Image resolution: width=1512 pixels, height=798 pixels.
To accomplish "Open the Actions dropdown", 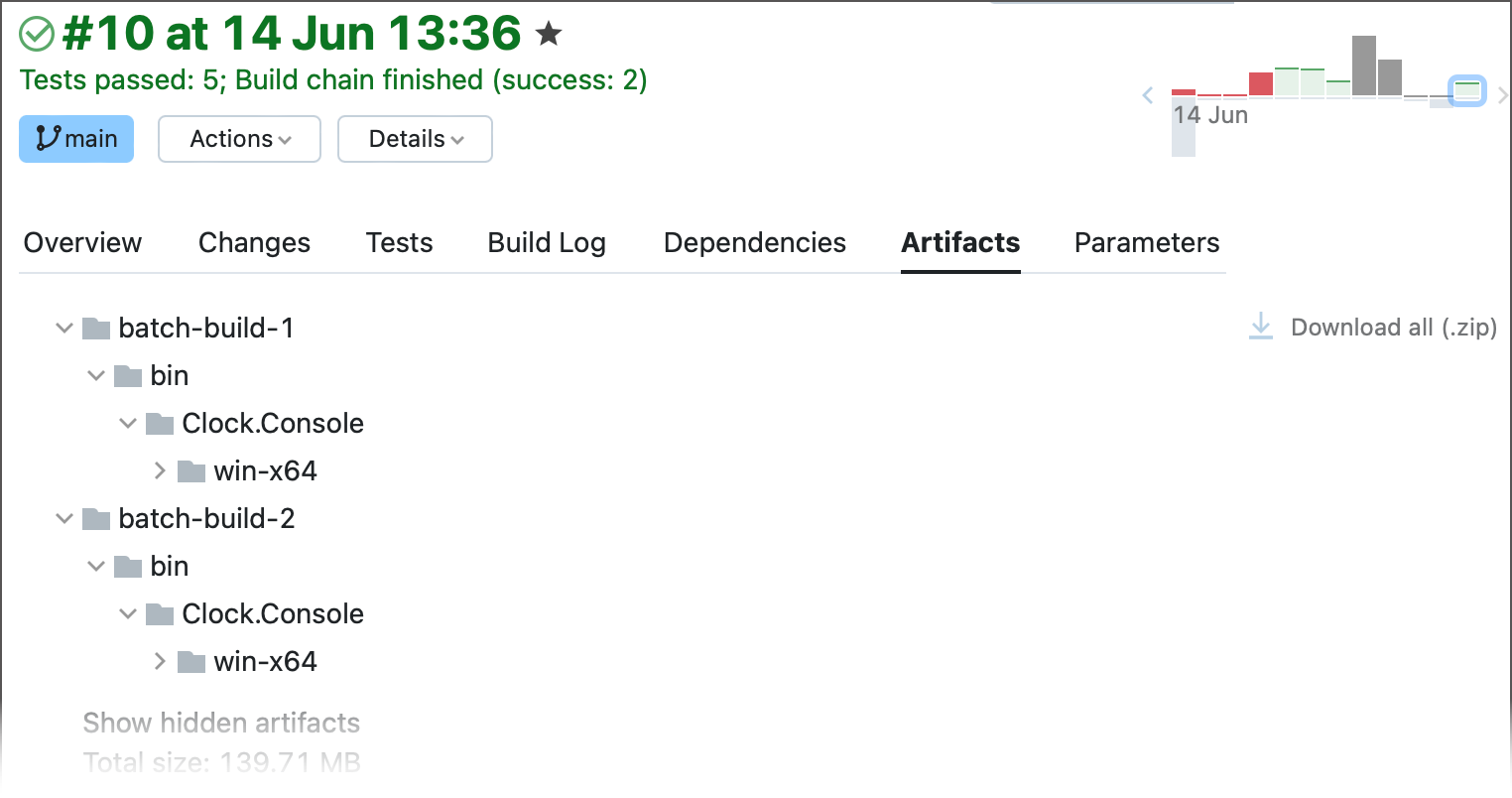I will [x=239, y=139].
